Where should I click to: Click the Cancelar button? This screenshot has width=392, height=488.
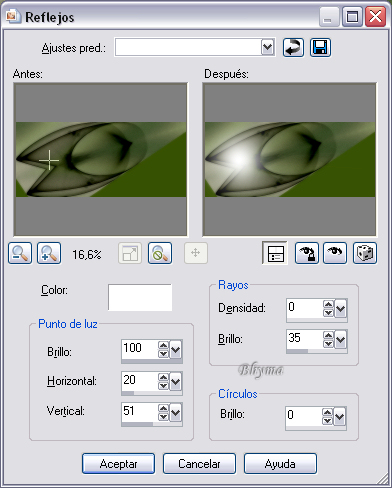point(199,464)
